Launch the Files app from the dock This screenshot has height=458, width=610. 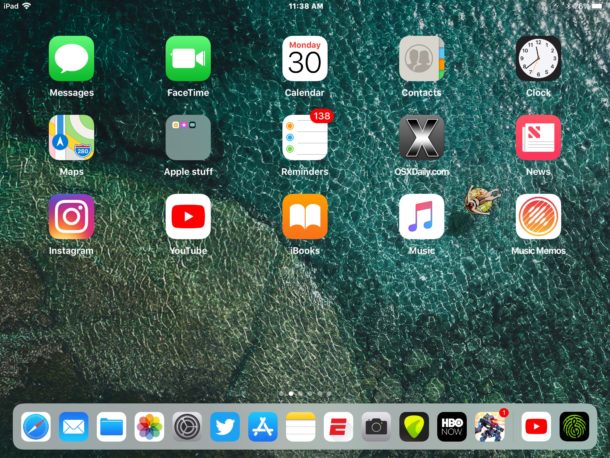111,427
